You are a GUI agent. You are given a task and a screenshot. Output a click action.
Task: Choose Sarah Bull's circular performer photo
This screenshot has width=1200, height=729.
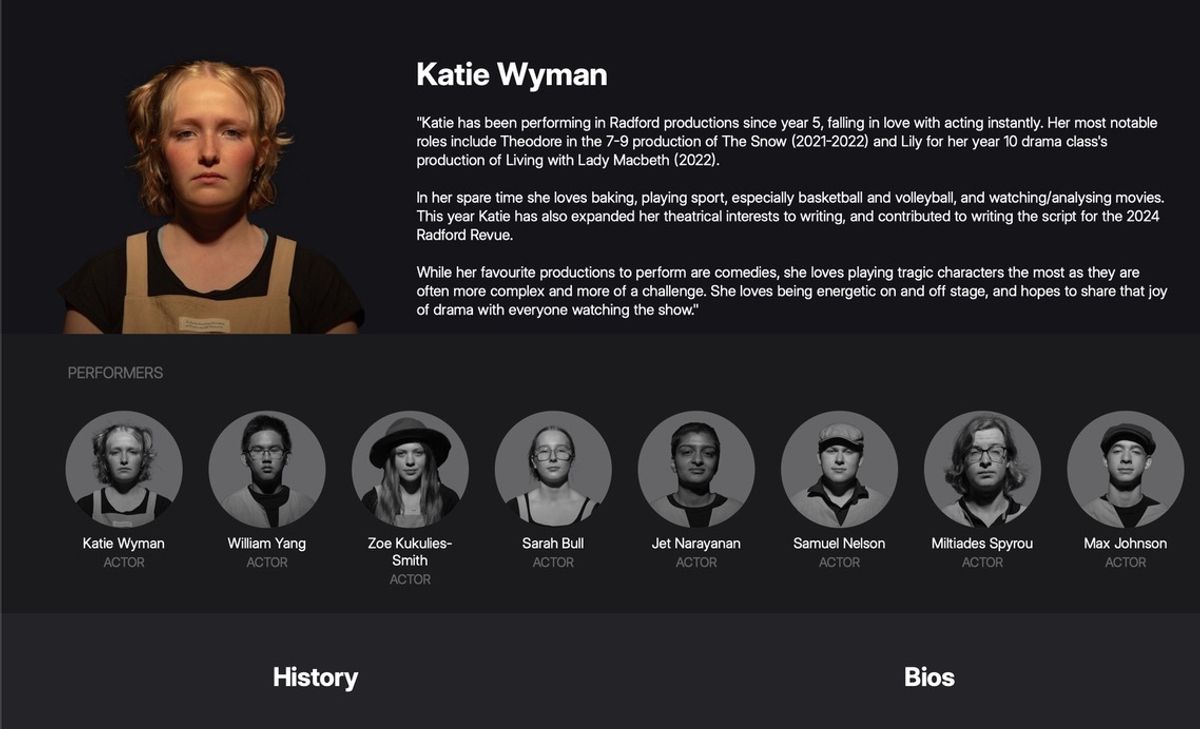pos(553,469)
